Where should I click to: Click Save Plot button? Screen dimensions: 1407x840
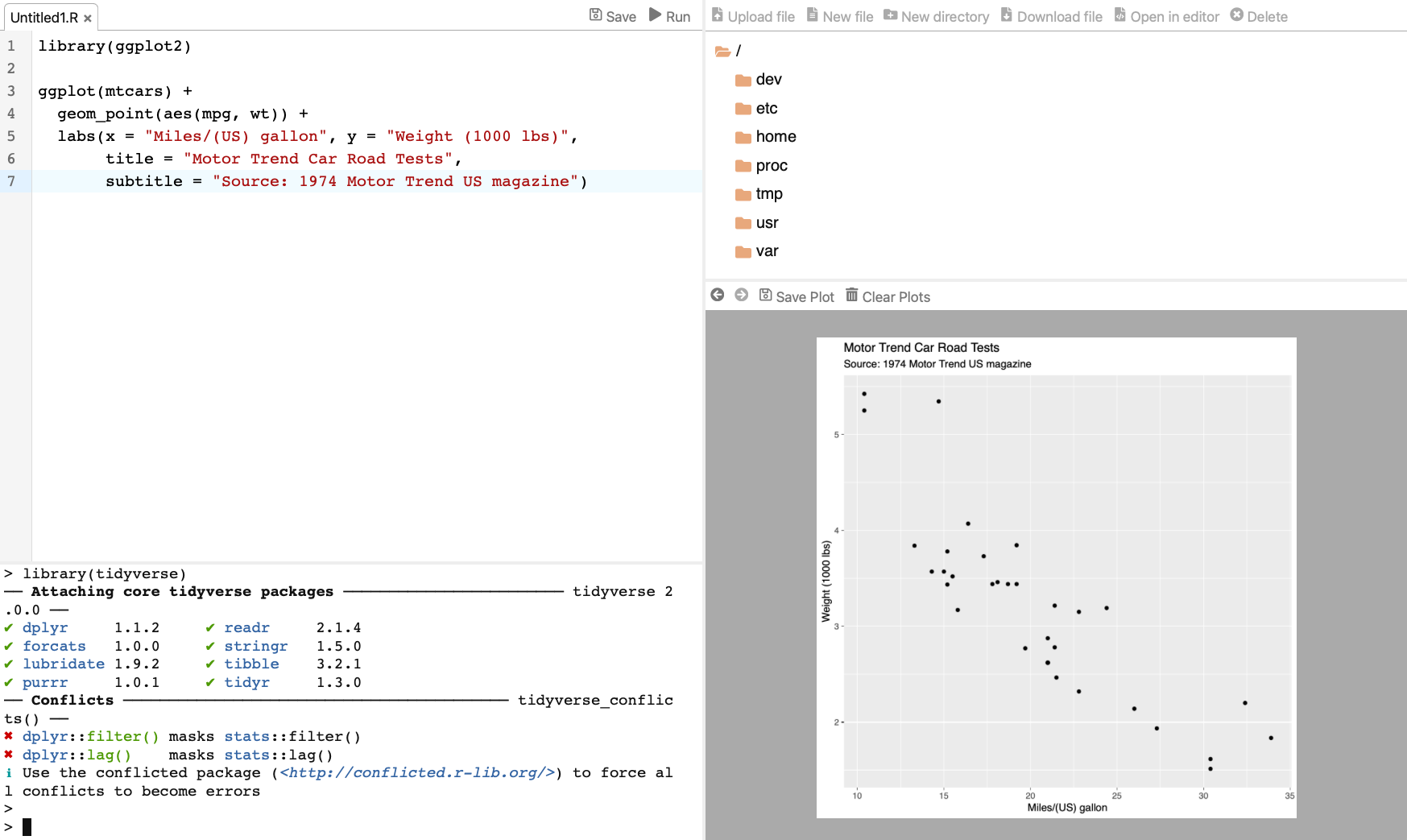tap(797, 296)
